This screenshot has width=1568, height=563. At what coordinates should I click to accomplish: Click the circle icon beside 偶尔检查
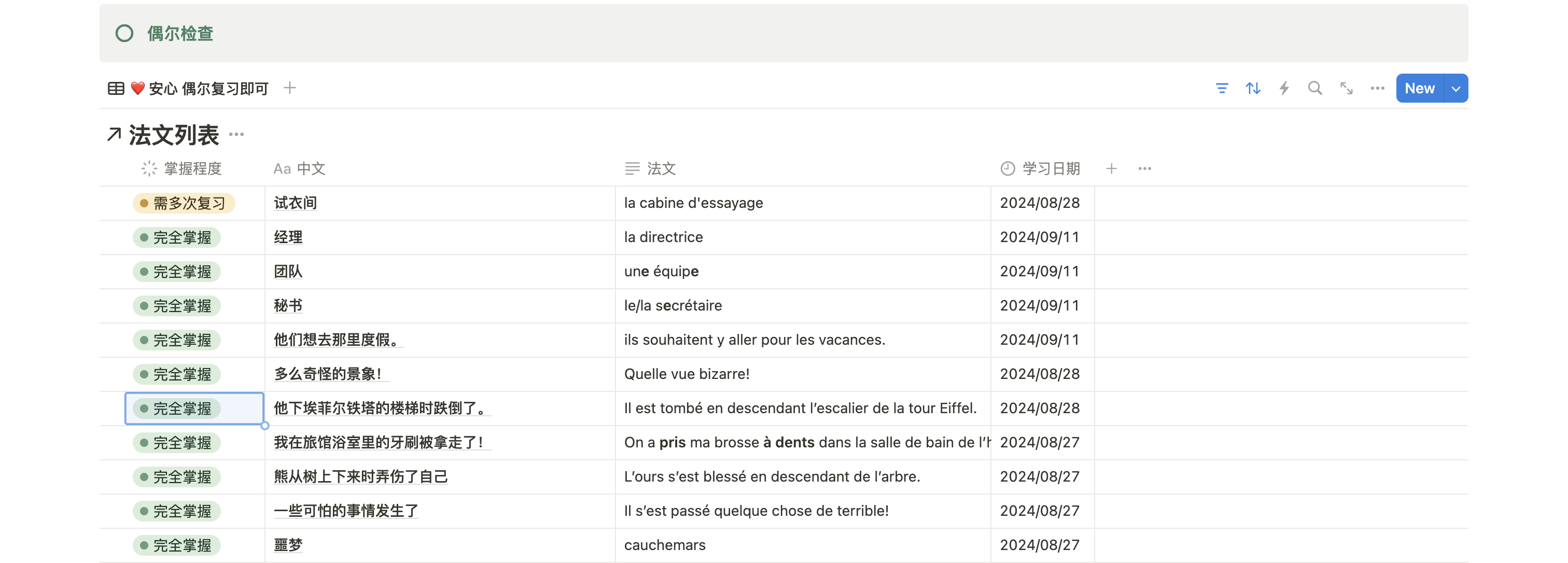click(x=124, y=33)
